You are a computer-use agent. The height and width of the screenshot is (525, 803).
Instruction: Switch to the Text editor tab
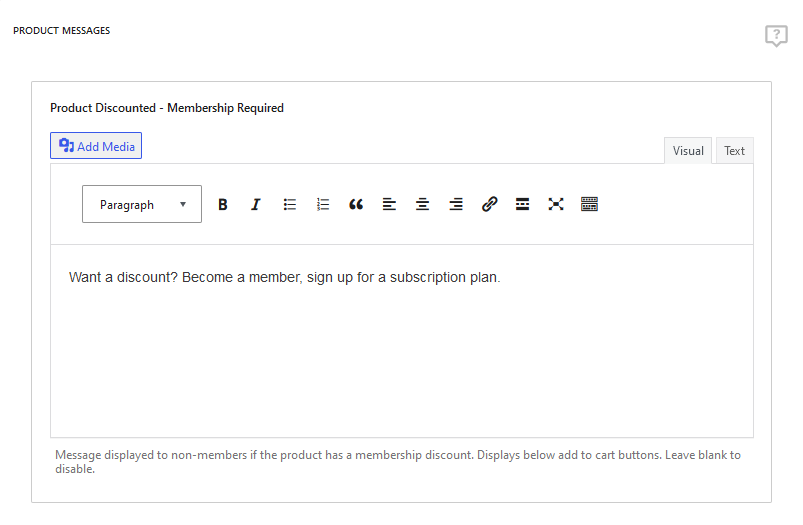[734, 151]
